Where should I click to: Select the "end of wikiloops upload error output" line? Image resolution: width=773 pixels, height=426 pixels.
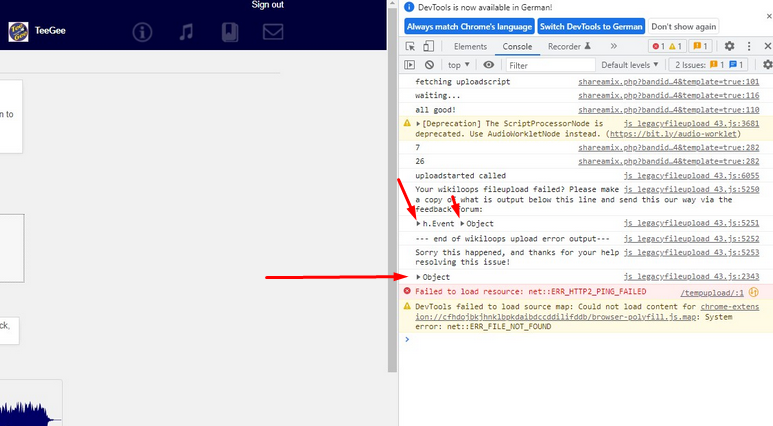pos(512,239)
